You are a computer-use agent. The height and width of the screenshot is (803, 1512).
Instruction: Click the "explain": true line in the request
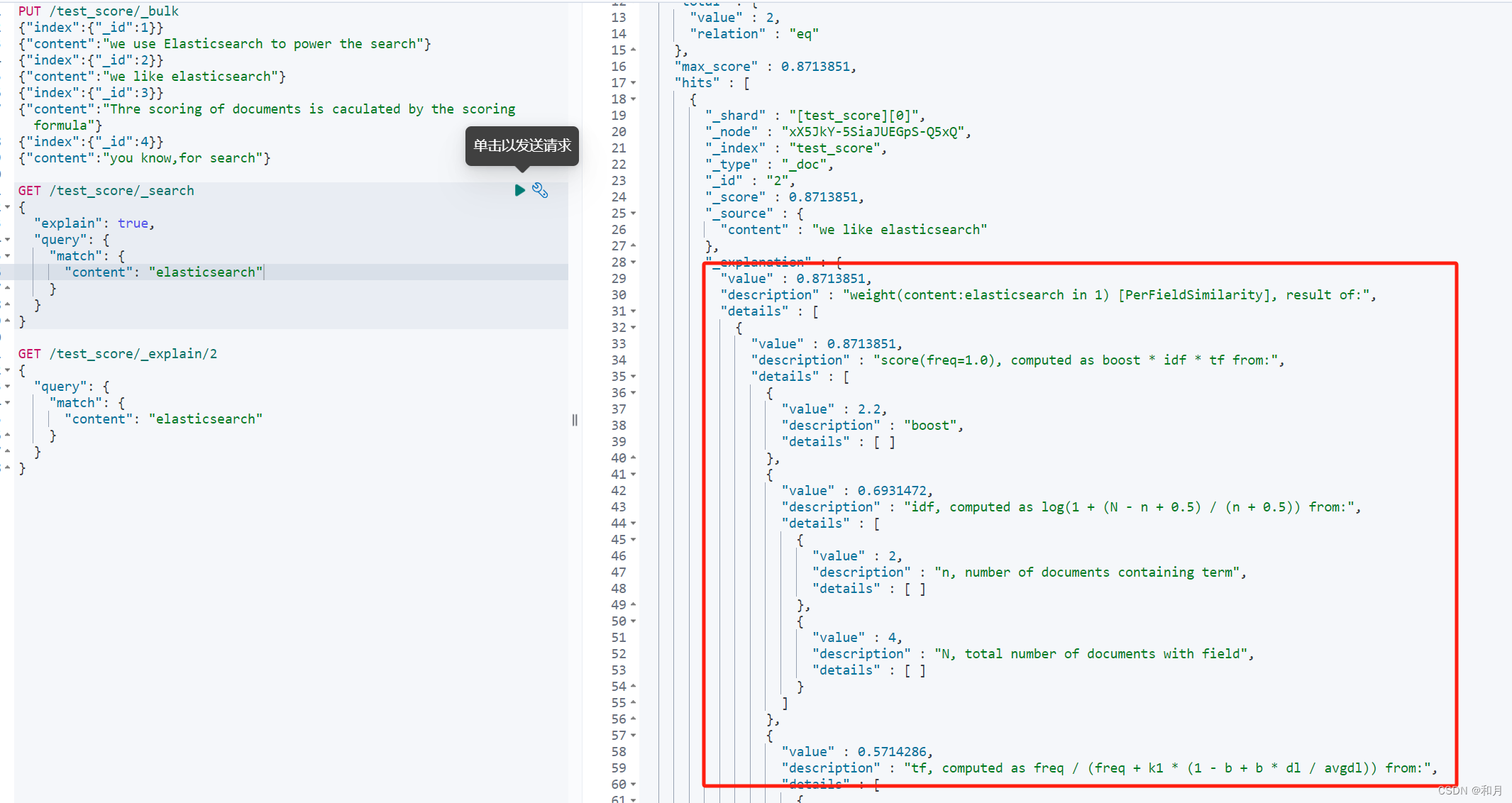(94, 223)
